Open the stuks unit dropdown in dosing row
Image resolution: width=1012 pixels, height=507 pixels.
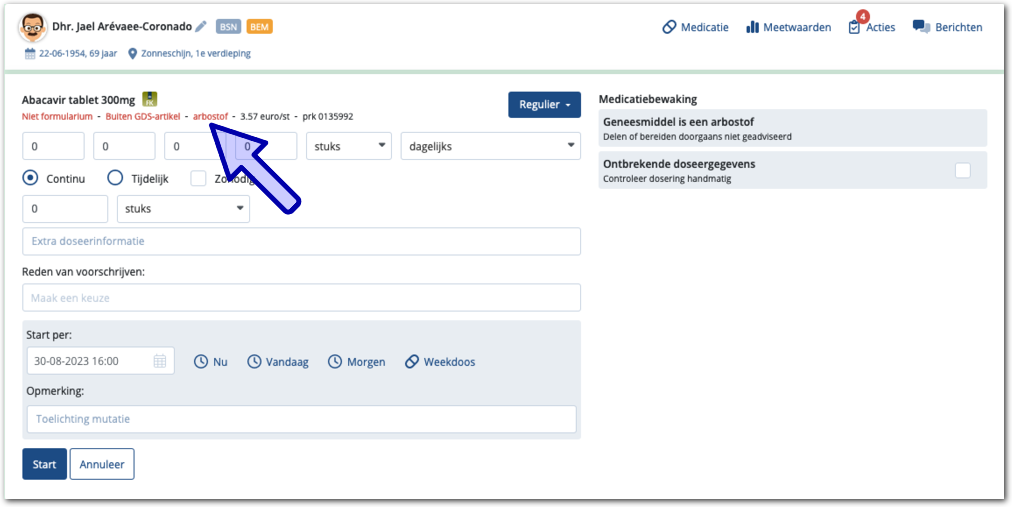(x=348, y=146)
